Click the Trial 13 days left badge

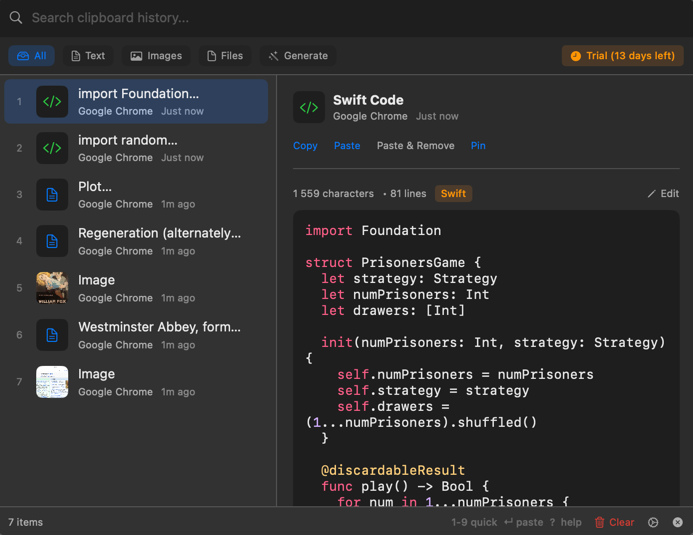point(622,56)
